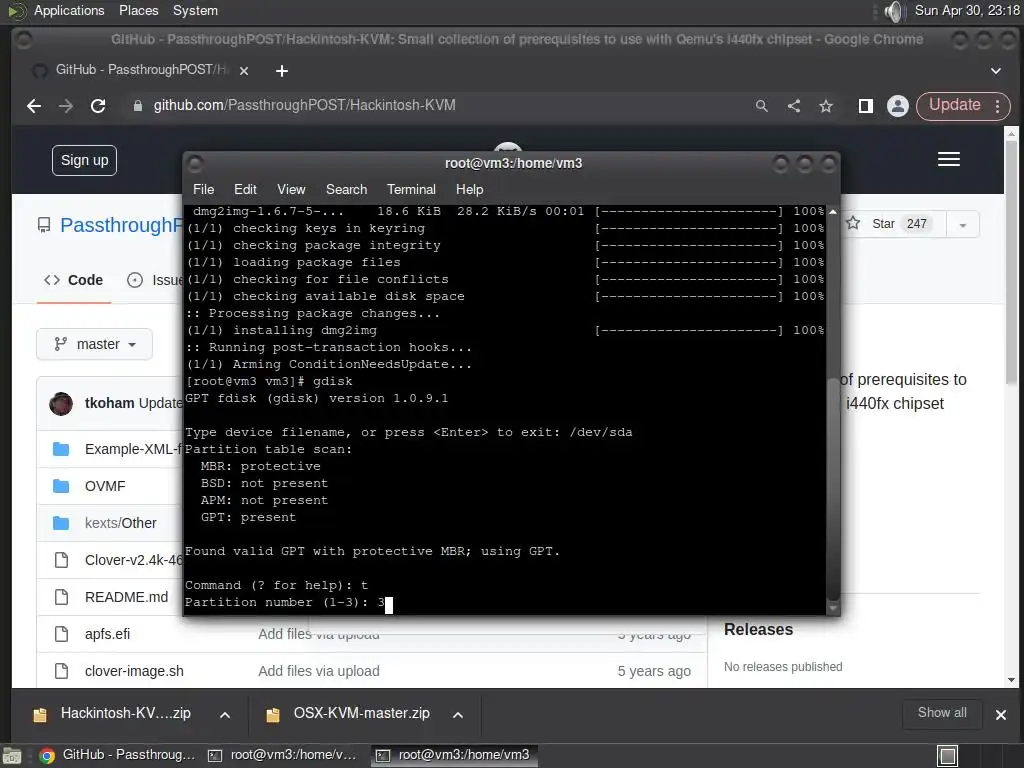Click the Clover-v2.4k file icon
The width and height of the screenshot is (1024, 768).
(x=61, y=560)
